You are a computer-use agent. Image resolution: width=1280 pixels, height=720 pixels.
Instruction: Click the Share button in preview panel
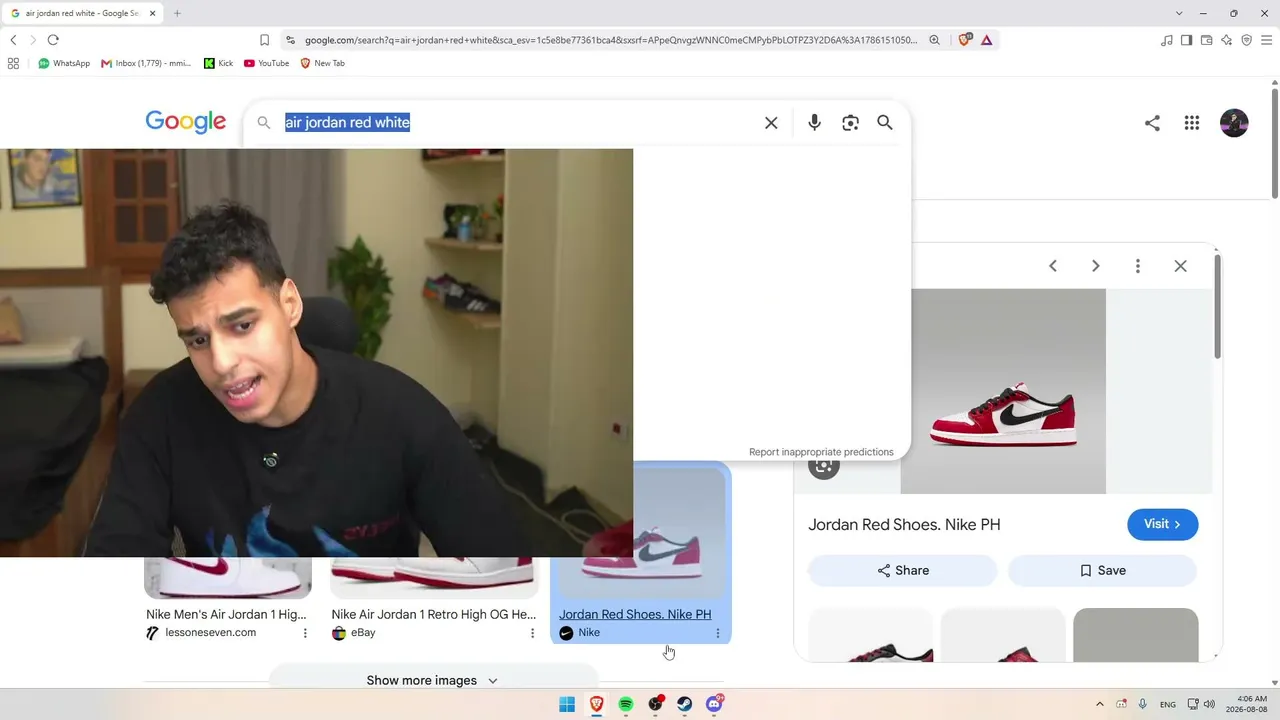903,570
